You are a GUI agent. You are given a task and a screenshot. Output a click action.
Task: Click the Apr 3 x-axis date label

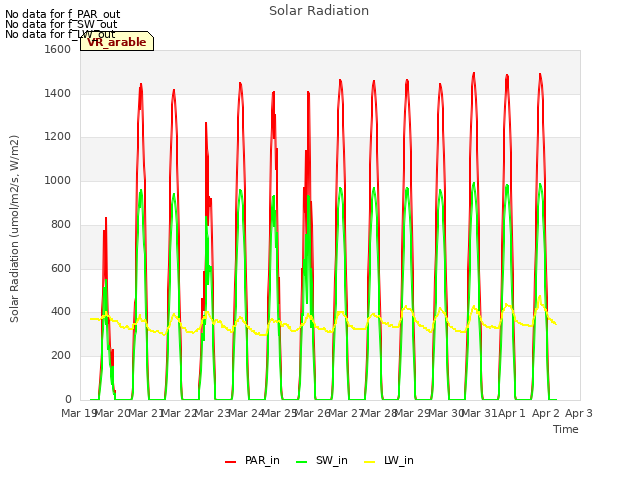[x=579, y=413]
